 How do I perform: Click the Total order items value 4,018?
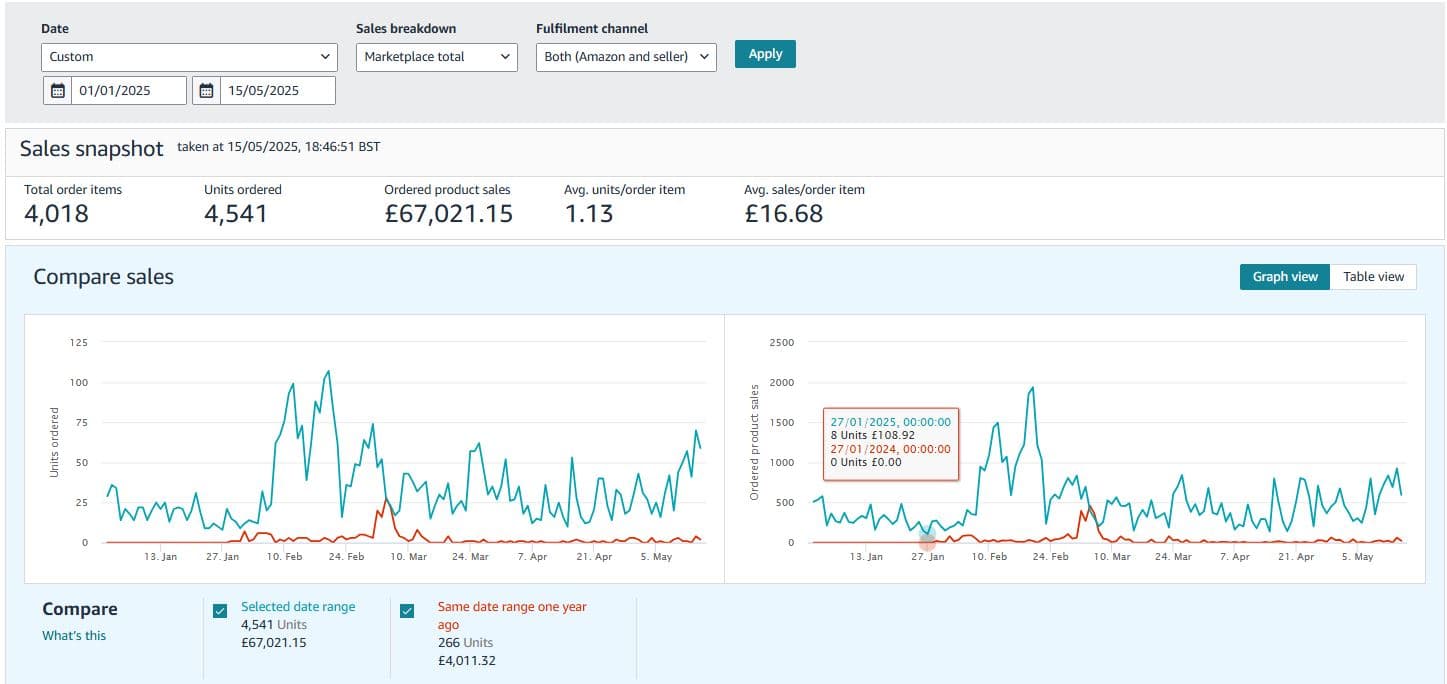pos(56,213)
